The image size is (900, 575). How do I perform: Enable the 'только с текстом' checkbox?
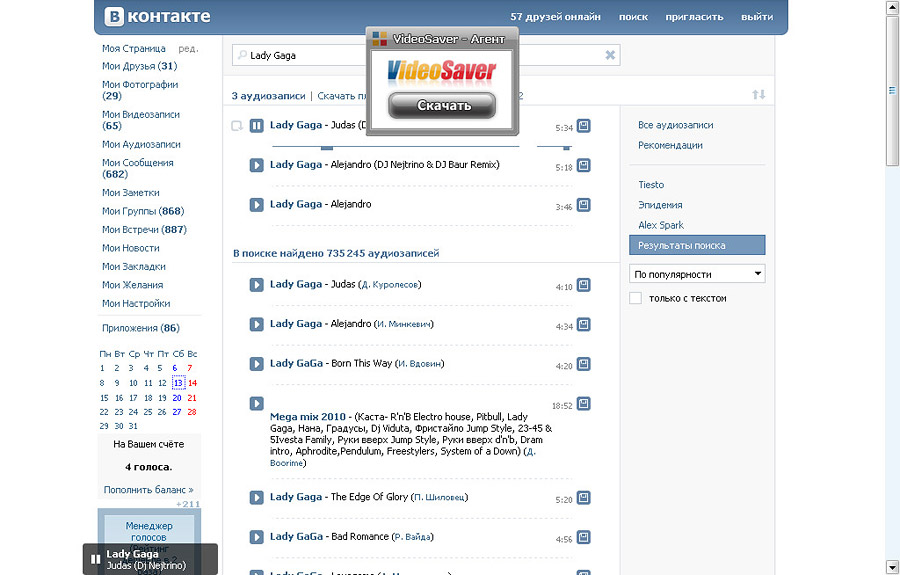click(635, 298)
